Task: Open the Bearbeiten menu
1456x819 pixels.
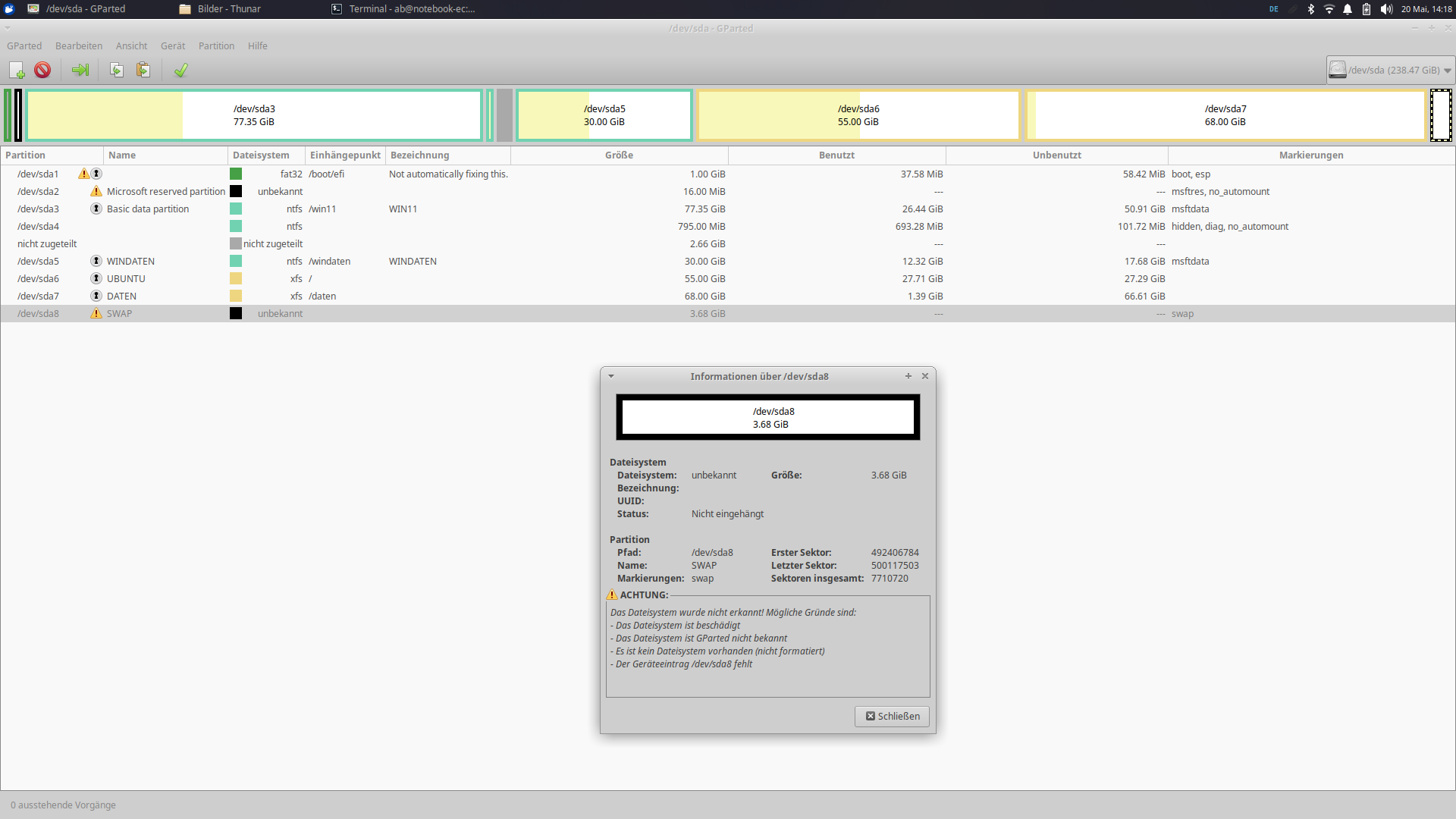Action: [79, 46]
